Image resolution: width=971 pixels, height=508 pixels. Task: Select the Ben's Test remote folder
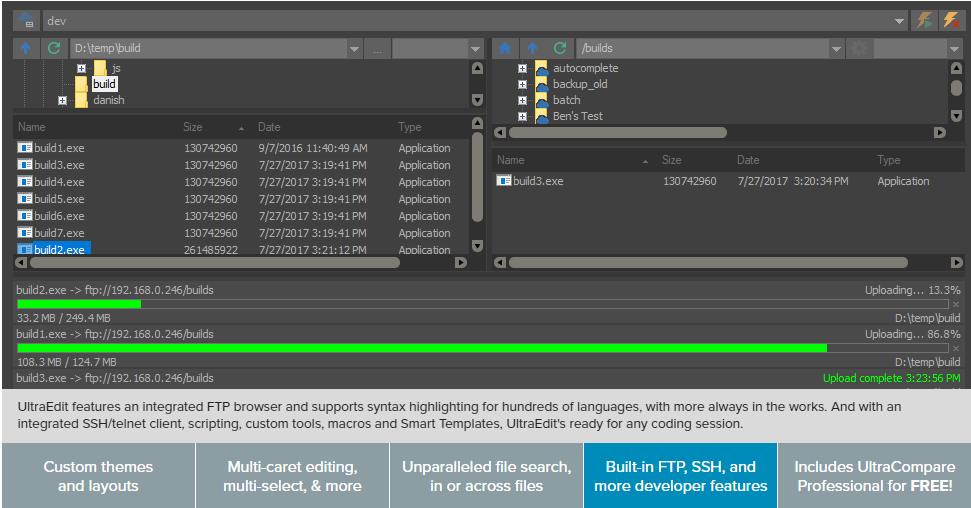[x=577, y=116]
